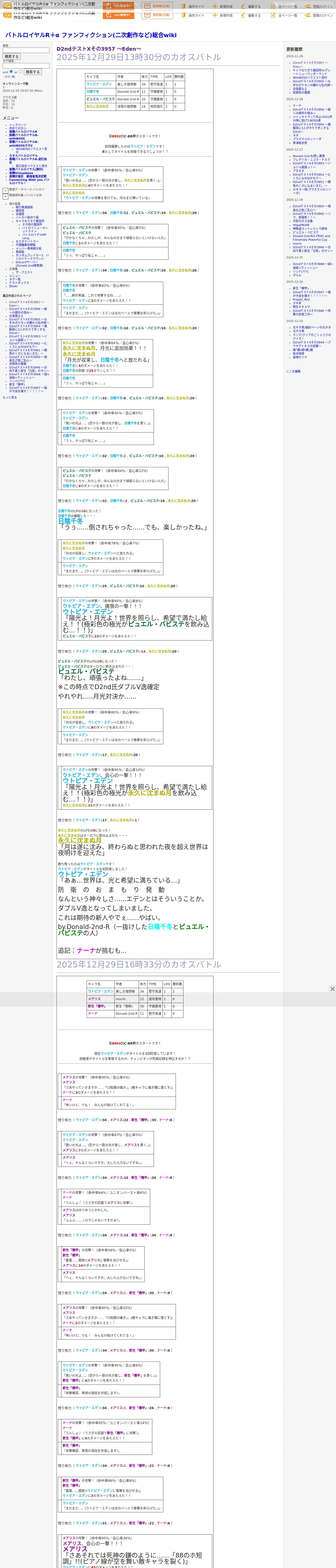336x1568 pixels.
Task: Open 会議室 in the board list
Action: [20, 214]
